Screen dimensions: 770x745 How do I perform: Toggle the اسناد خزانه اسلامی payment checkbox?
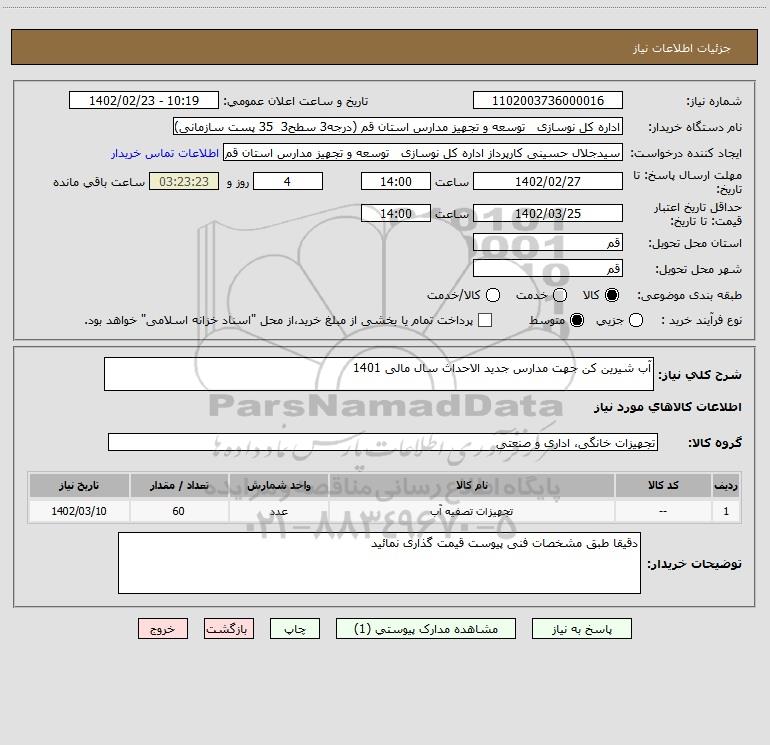pos(485,320)
